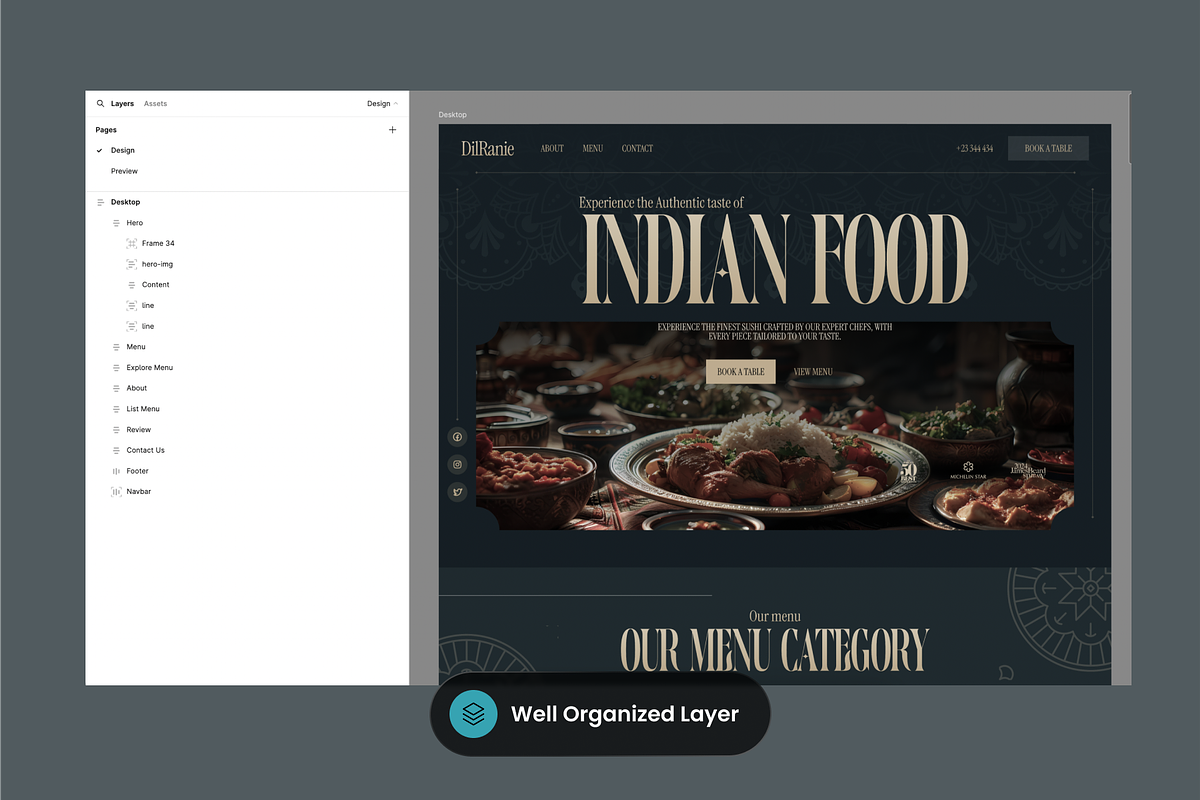Viewport: 1200px width, 800px height.
Task: Click the Facebook social icon on canvas
Action: click(x=457, y=437)
